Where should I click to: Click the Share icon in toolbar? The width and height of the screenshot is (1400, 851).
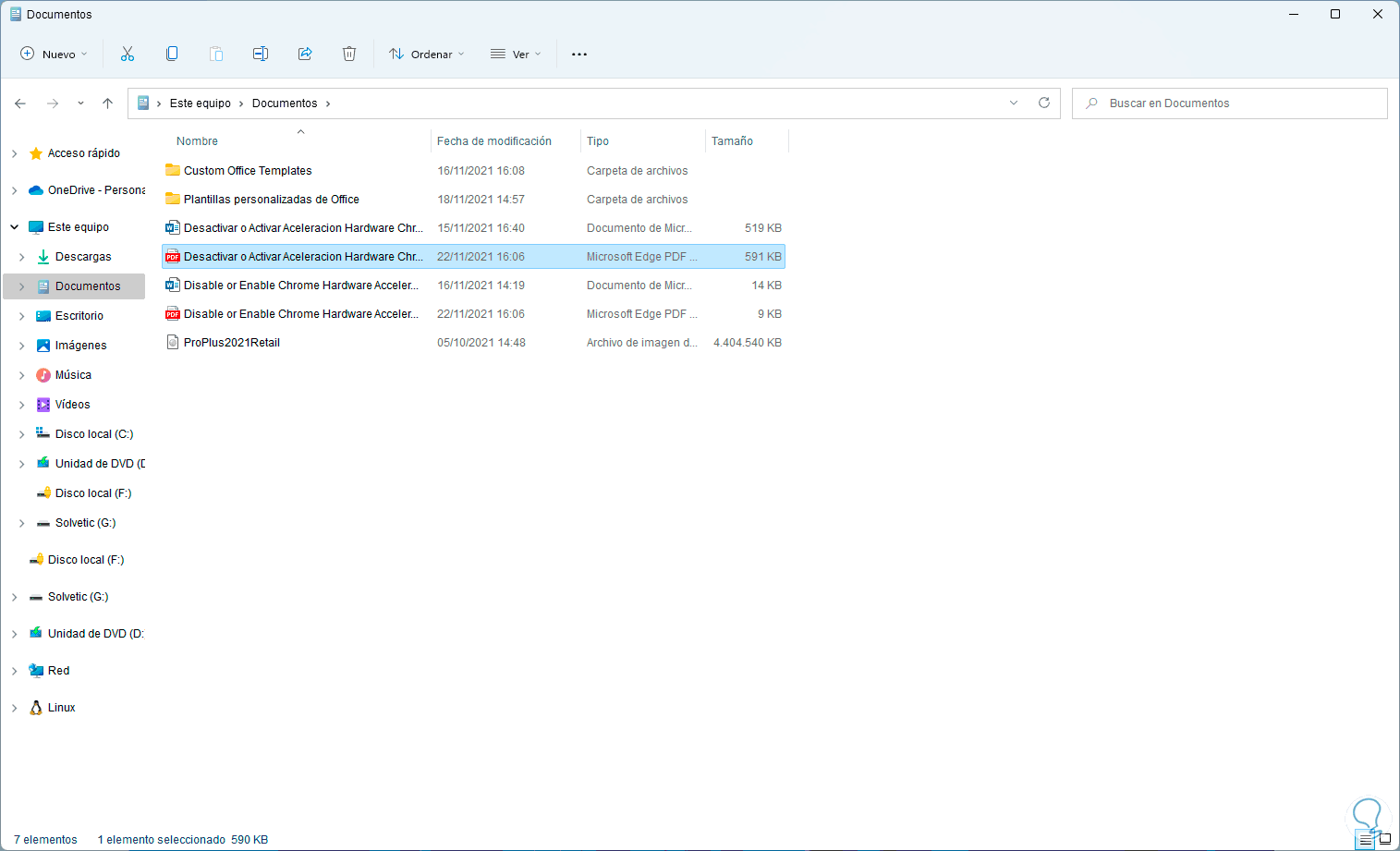pos(305,54)
